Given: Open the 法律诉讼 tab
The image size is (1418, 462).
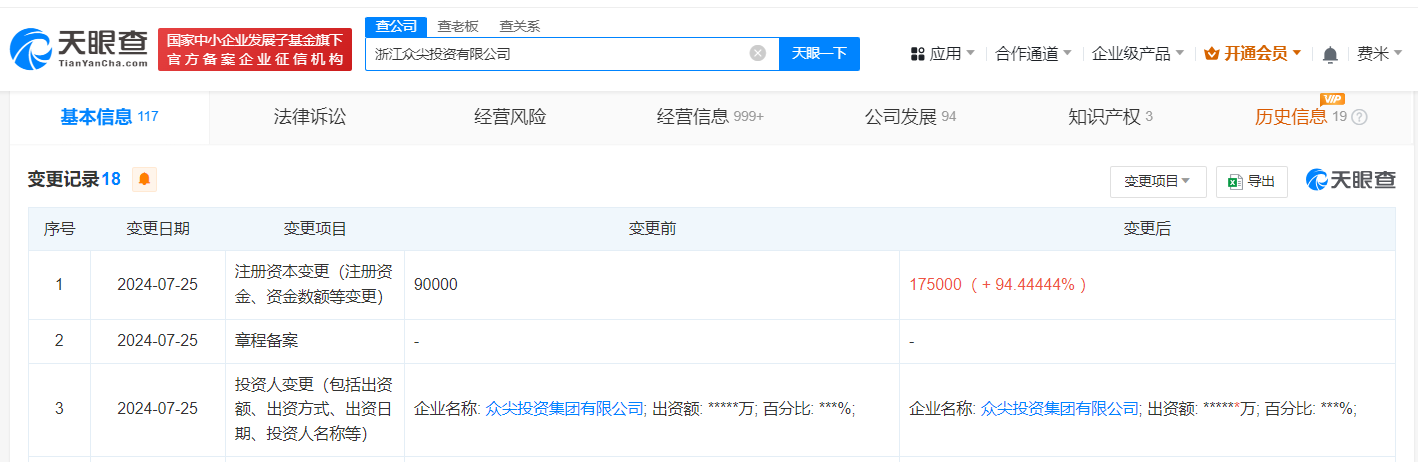Looking at the screenshot, I should 310,117.
